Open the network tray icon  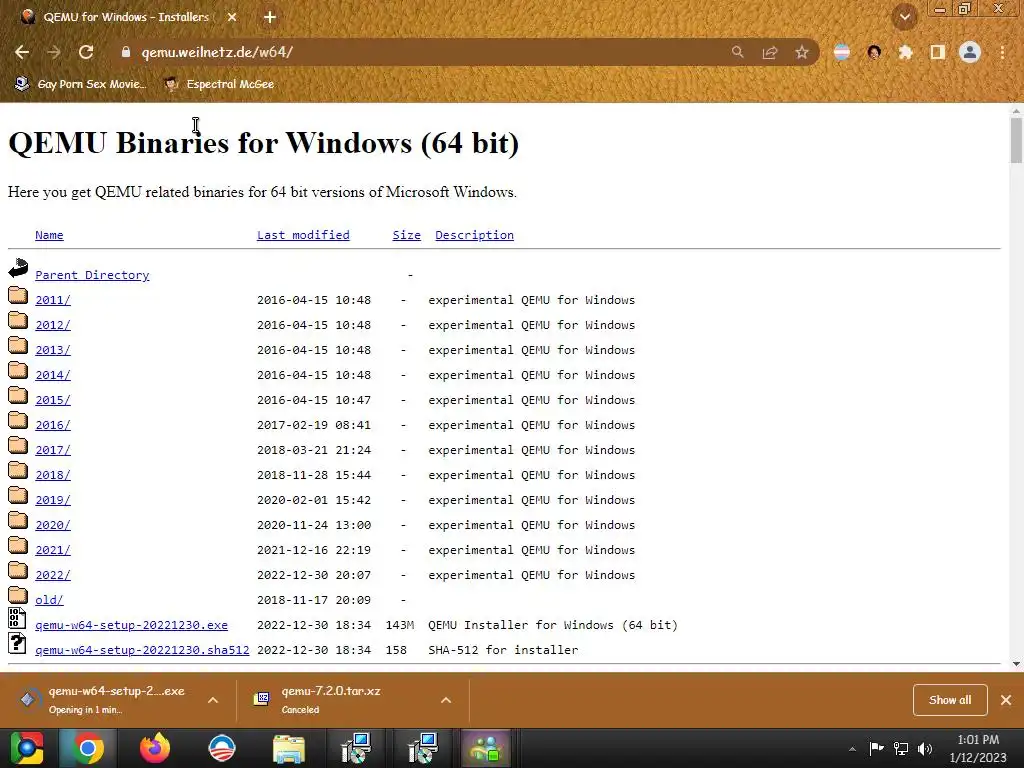pyautogui.click(x=901, y=749)
